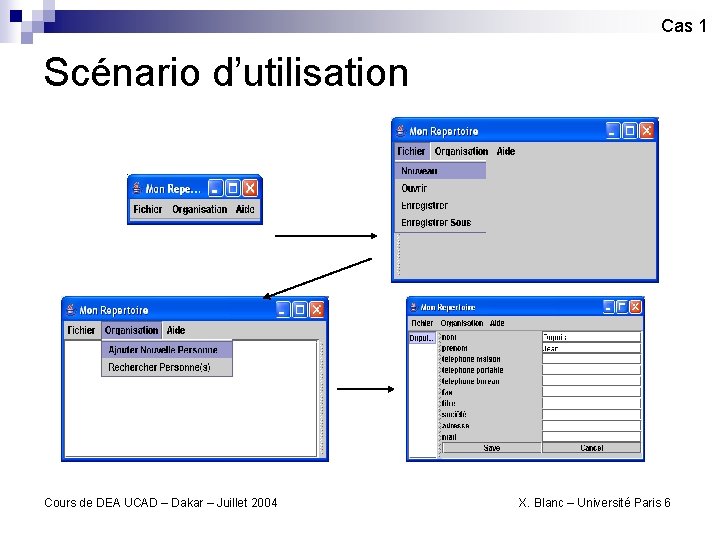Choose Nouveau in the open Fichier menu
This screenshot has height=540, width=720.
click(440, 171)
